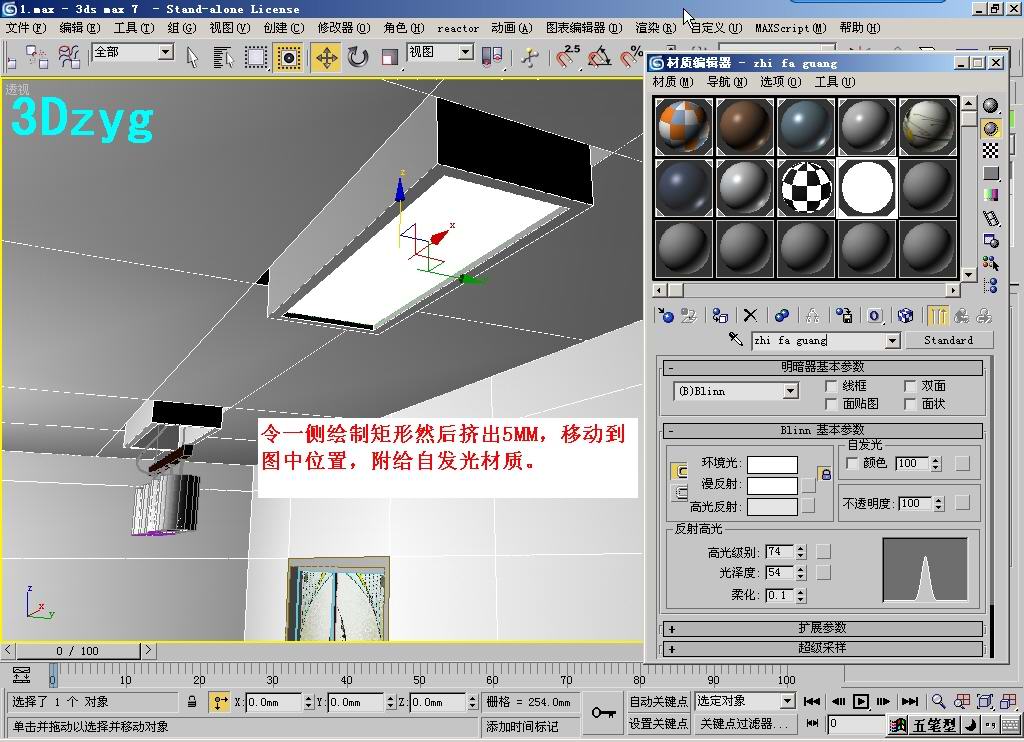Click the 自动关键点 auto key button
This screenshot has height=742, width=1024.
pos(658,701)
